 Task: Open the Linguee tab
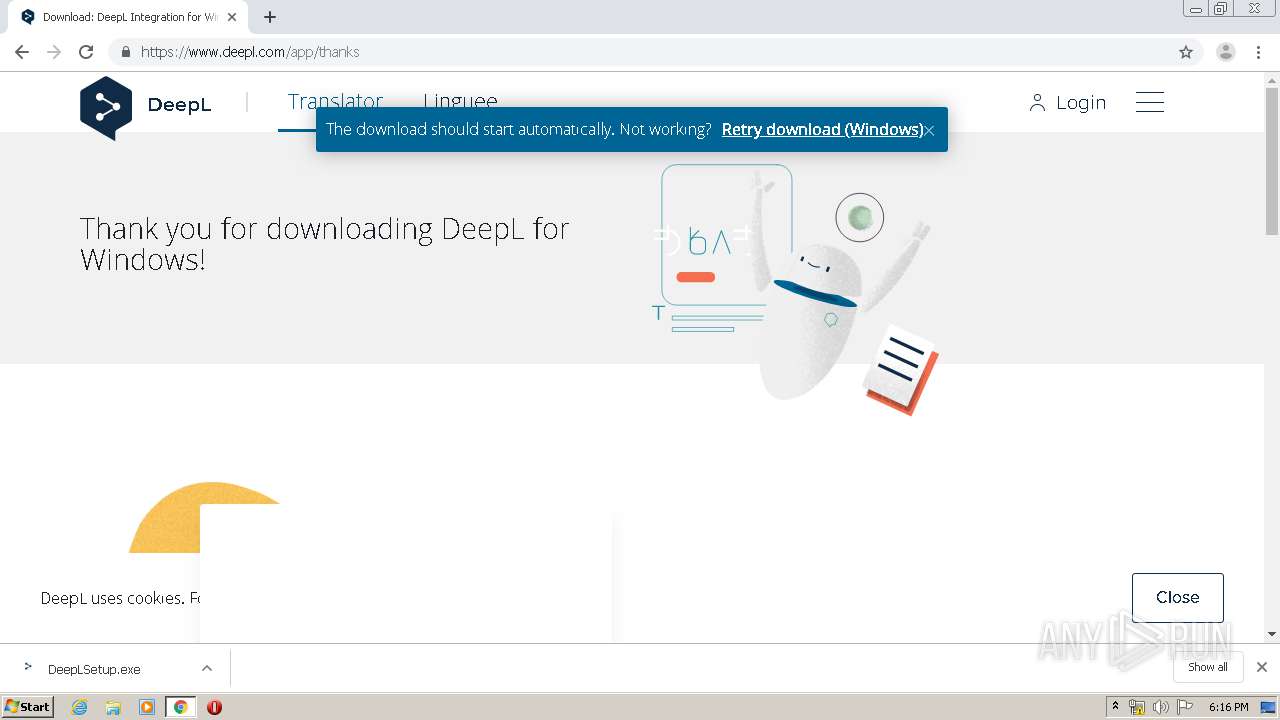coord(460,101)
